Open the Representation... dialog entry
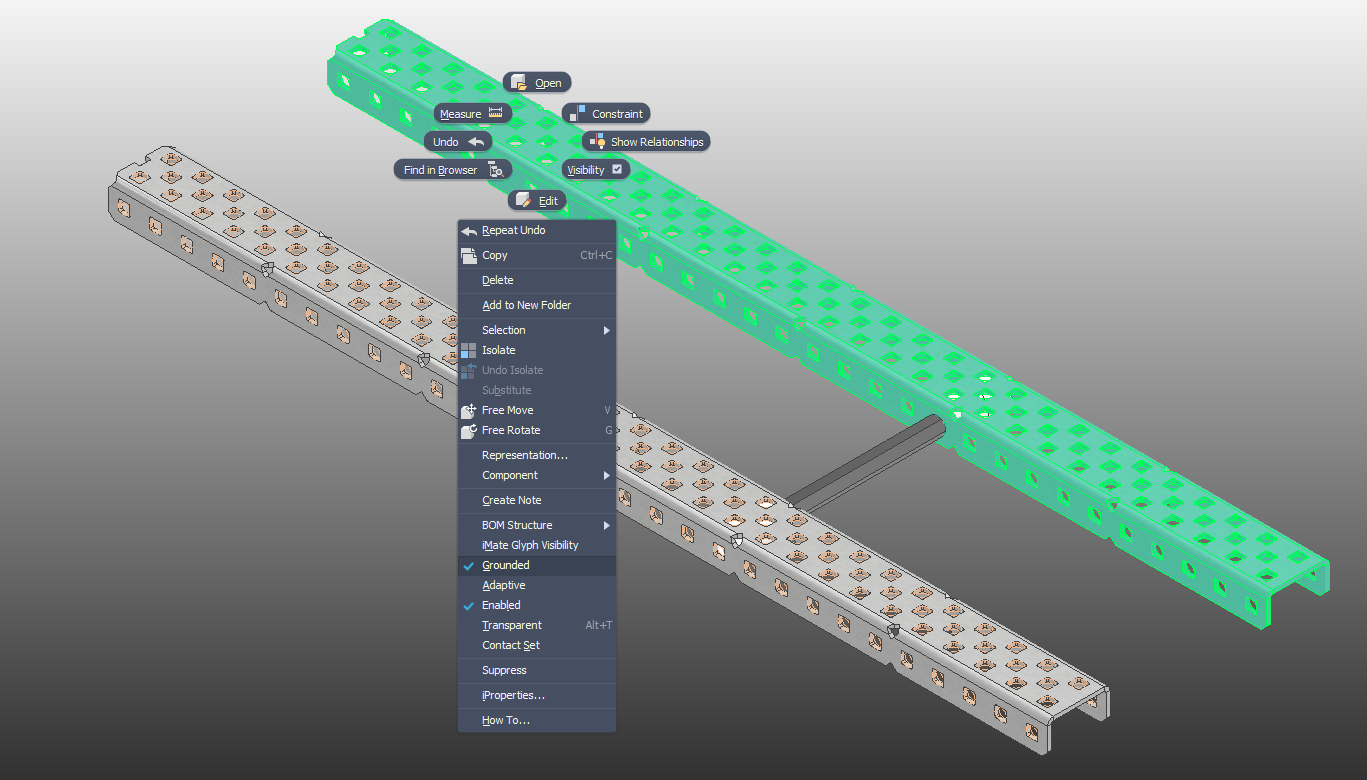 [x=537, y=455]
